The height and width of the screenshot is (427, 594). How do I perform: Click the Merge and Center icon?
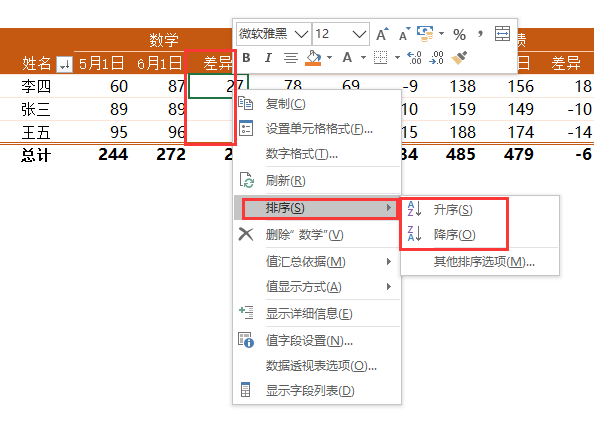coord(502,34)
